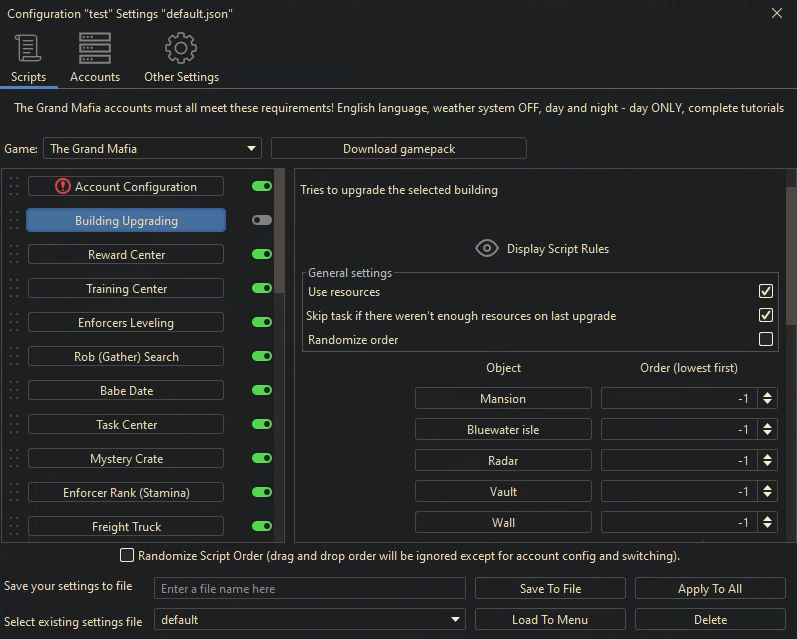Click the Mansion order input field
This screenshot has width=797, height=639.
679,398
